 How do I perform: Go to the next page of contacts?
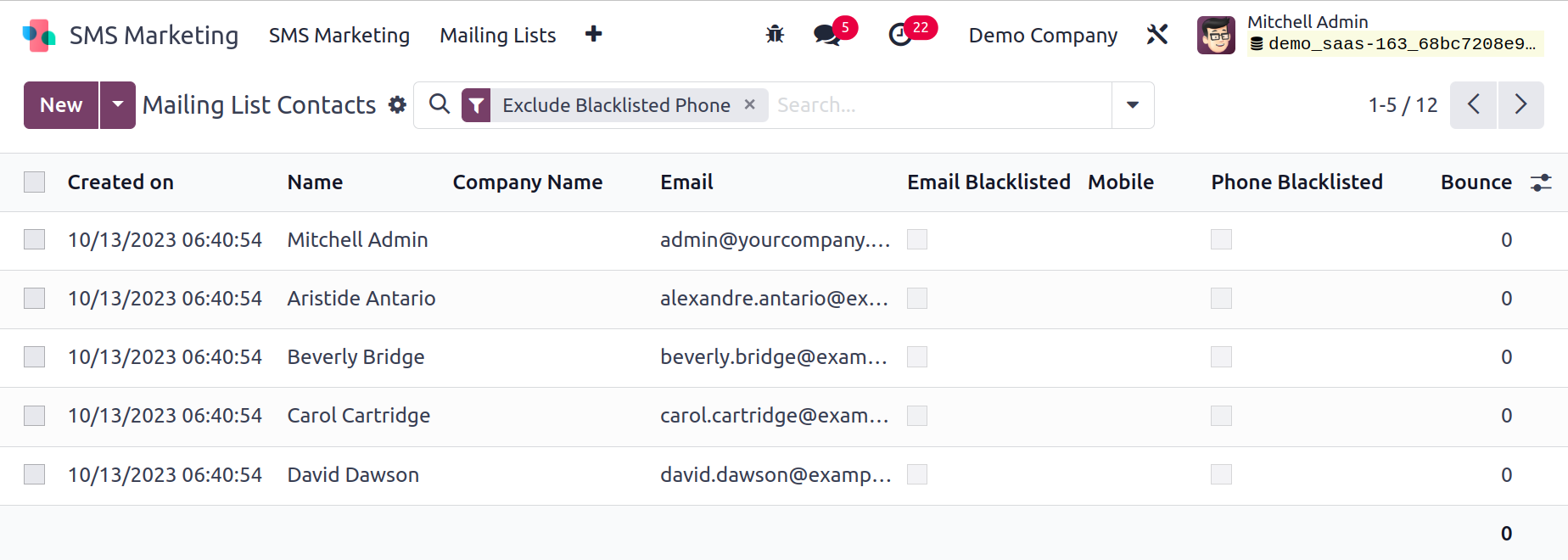[x=1520, y=105]
